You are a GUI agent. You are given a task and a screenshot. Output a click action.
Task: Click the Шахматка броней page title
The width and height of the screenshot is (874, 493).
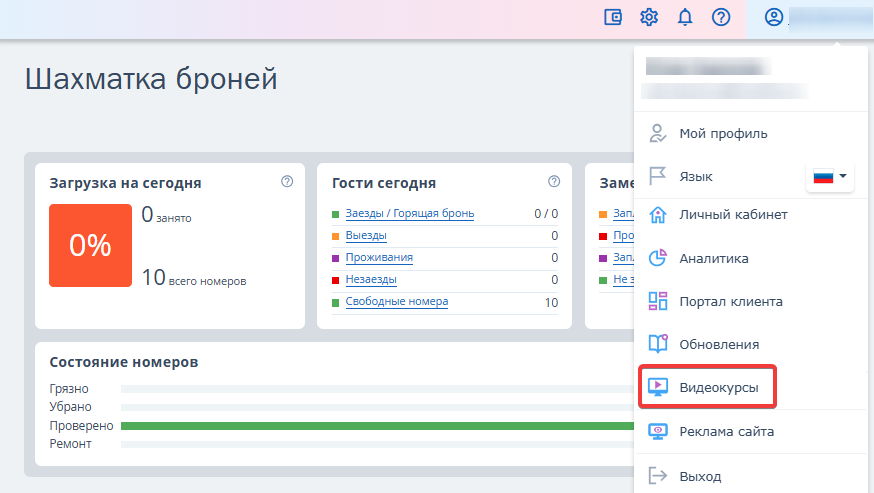tap(151, 79)
